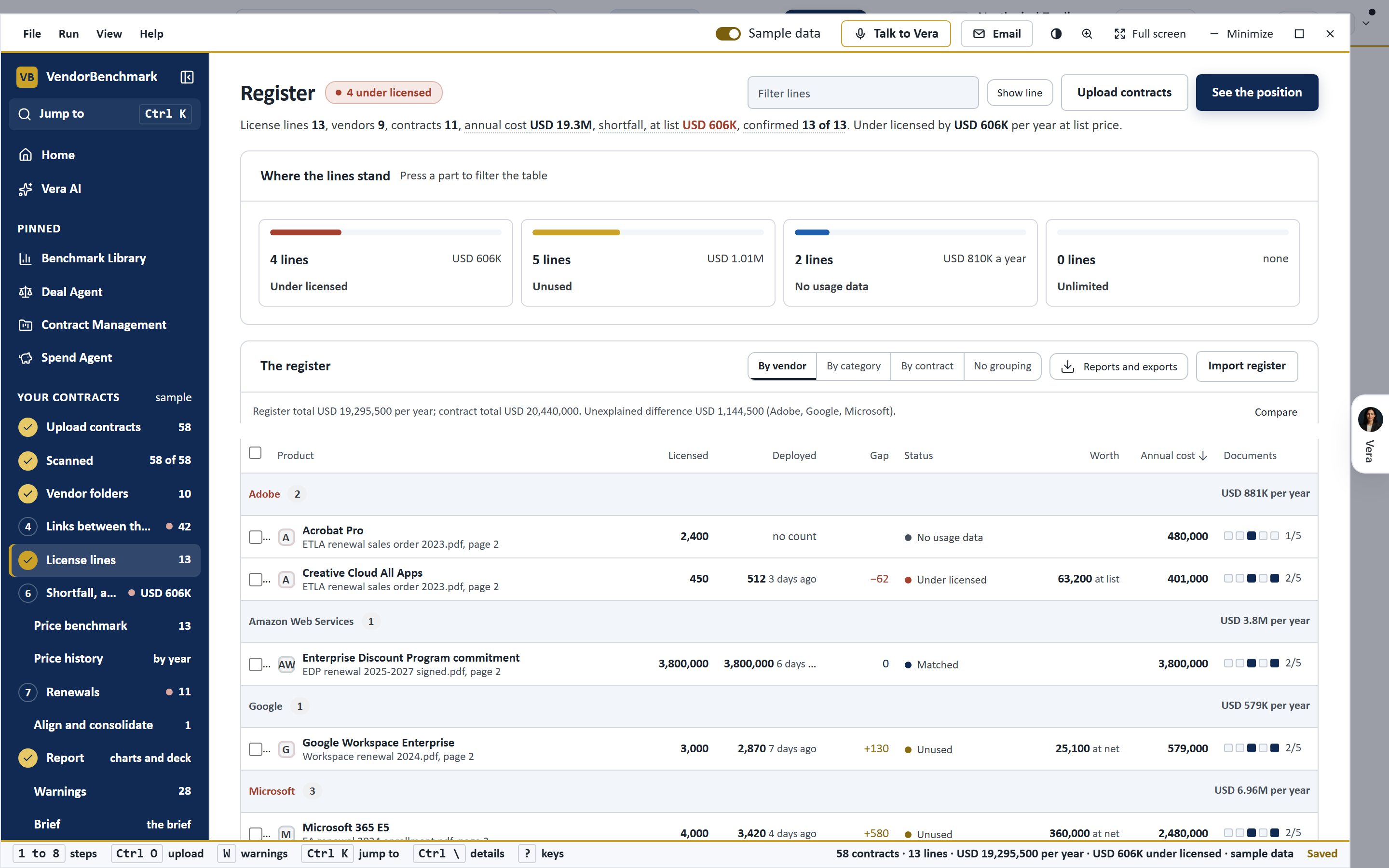Click the Filter lines input field
1389x868 pixels.
863,93
